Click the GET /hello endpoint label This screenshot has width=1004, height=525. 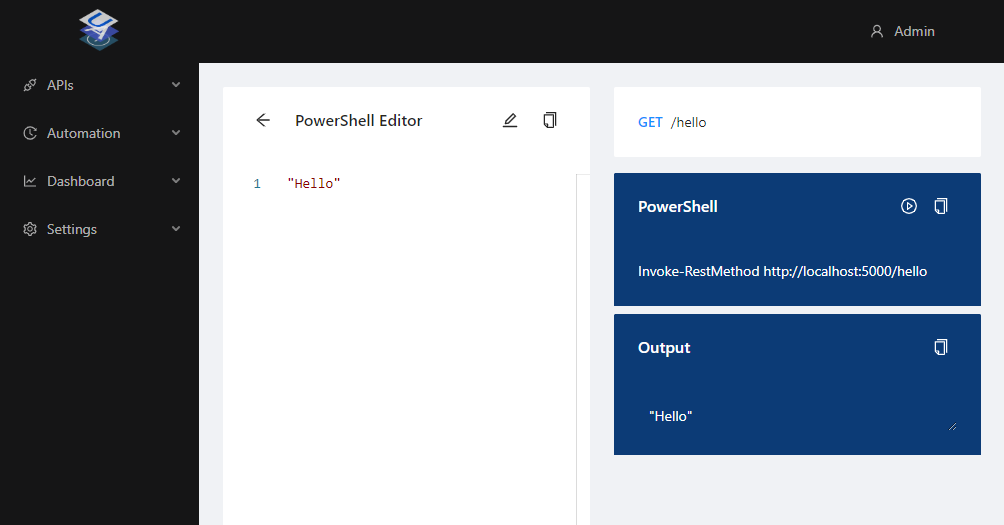[x=672, y=122]
